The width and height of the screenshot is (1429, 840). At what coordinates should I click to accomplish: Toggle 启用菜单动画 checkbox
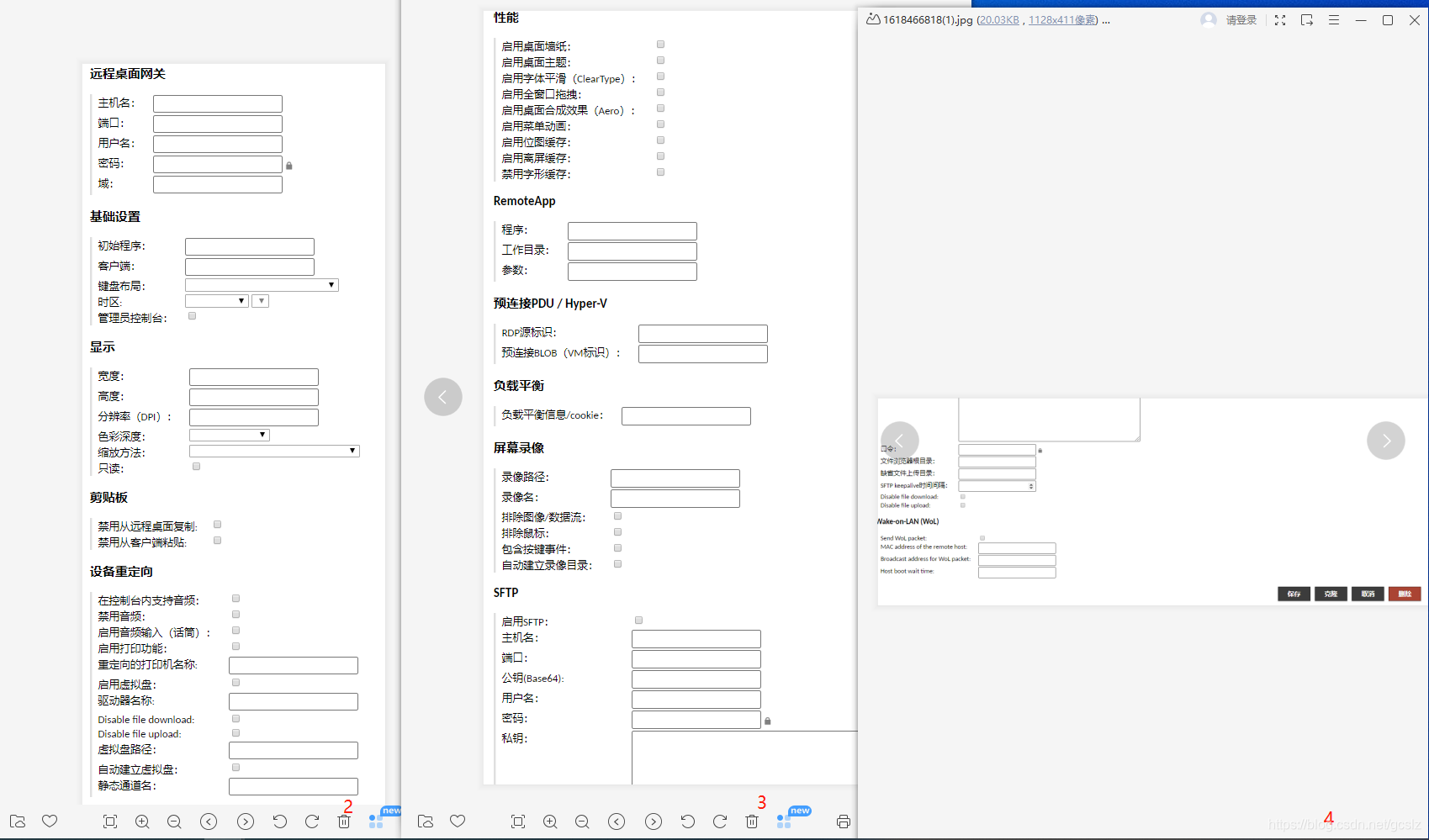(660, 124)
